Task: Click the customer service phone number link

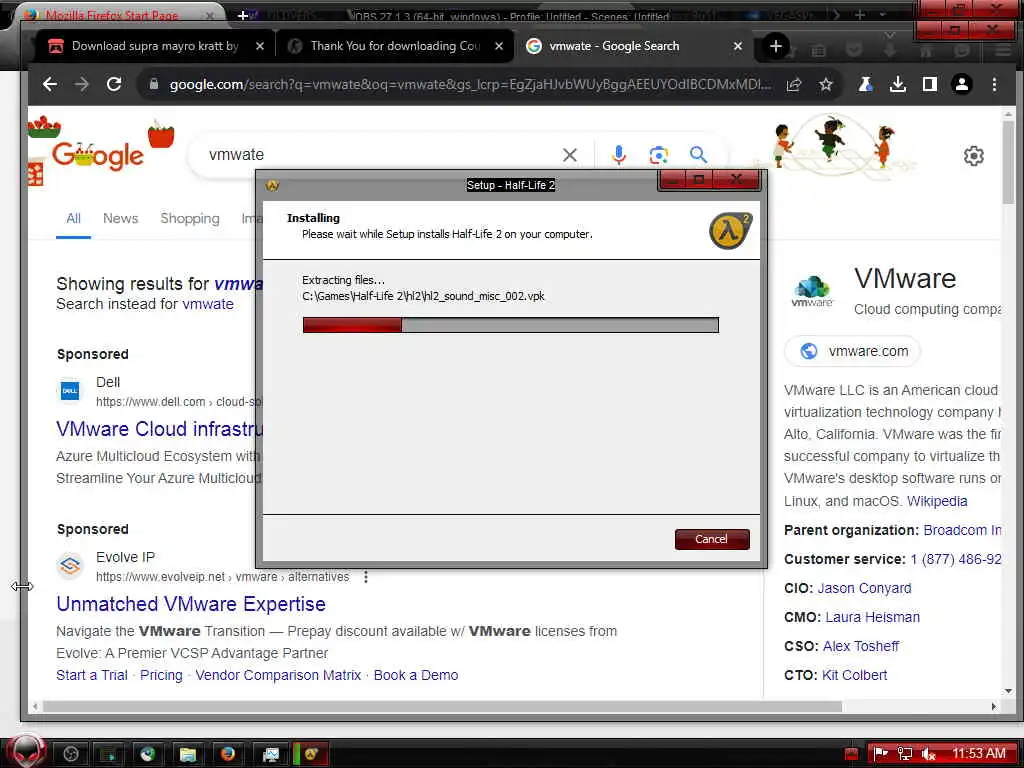Action: click(955, 559)
